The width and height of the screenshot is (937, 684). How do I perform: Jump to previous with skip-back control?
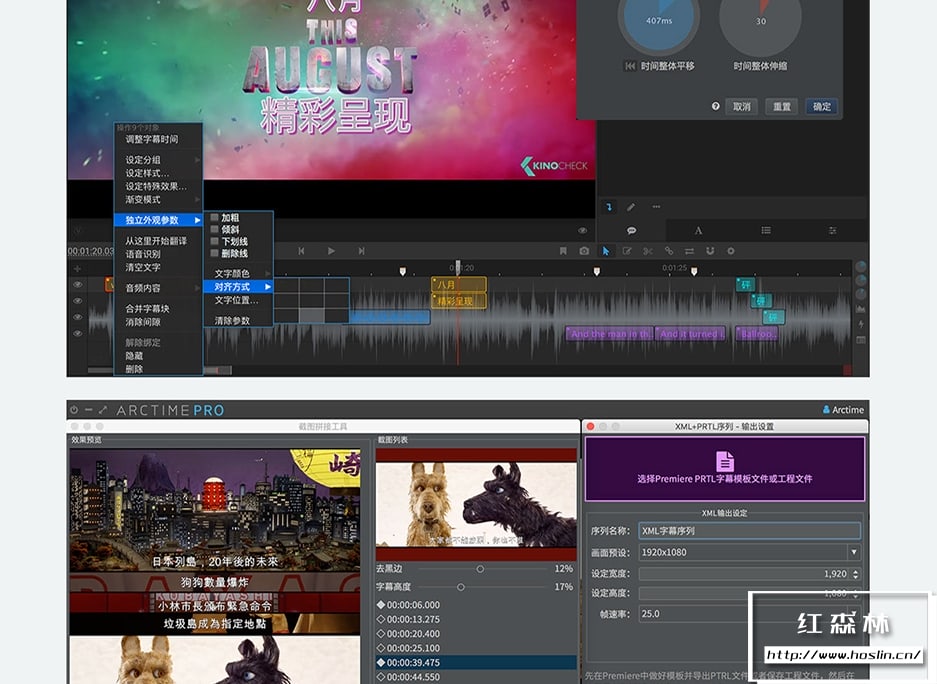(x=301, y=251)
